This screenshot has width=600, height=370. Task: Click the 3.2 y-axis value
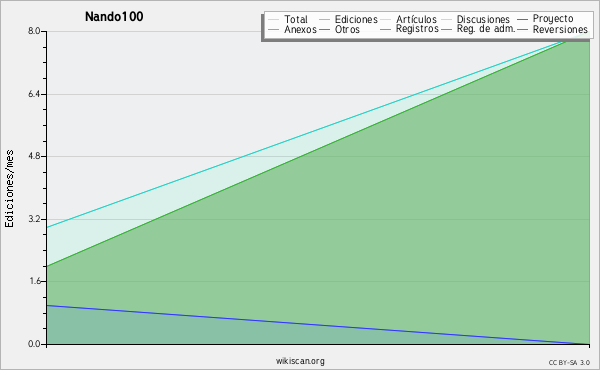click(x=34, y=219)
